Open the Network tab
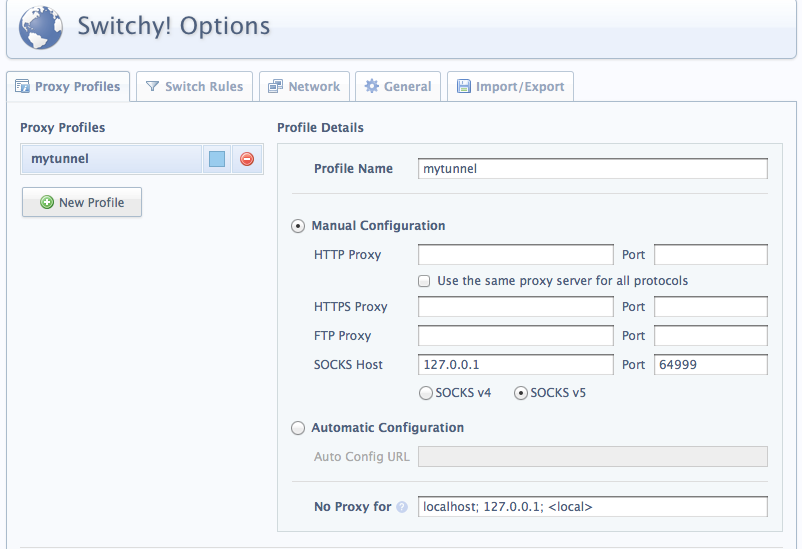The image size is (802, 549). (304, 86)
